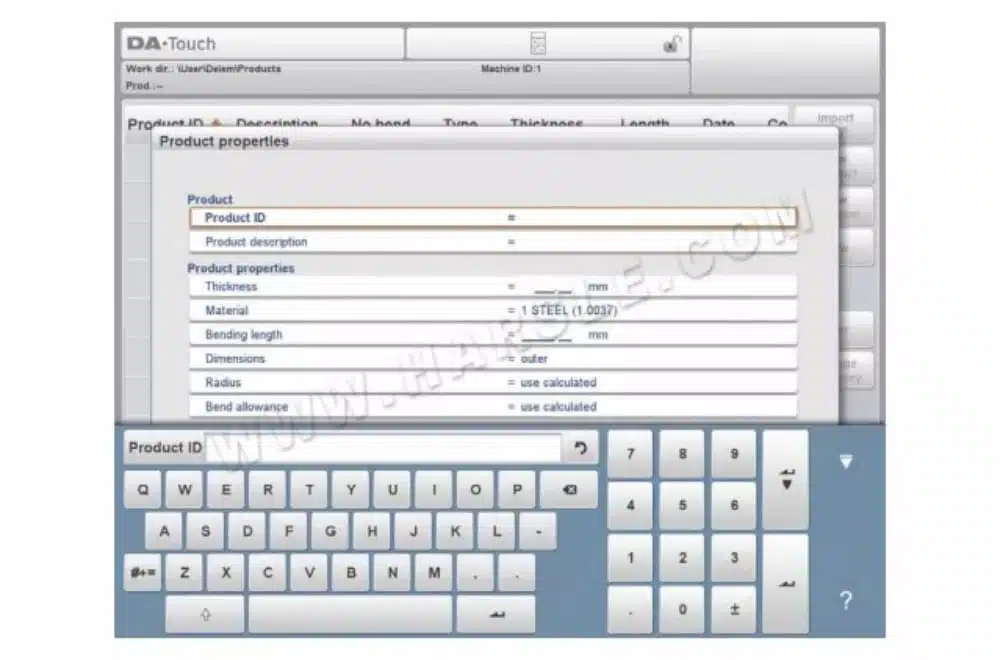The width and height of the screenshot is (1000, 660).
Task: Select the Bending length field
Action: (493, 335)
